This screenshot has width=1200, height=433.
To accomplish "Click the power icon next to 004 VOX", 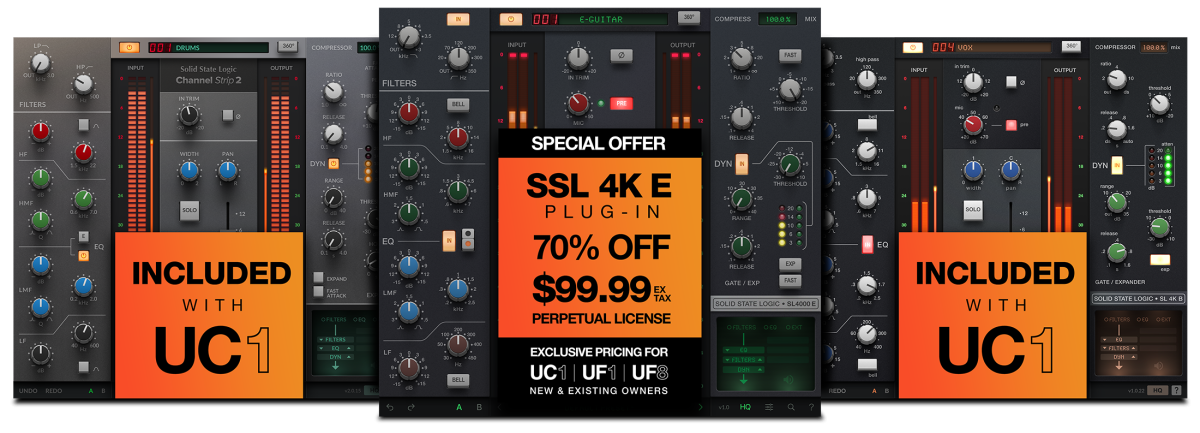I will pyautogui.click(x=913, y=47).
